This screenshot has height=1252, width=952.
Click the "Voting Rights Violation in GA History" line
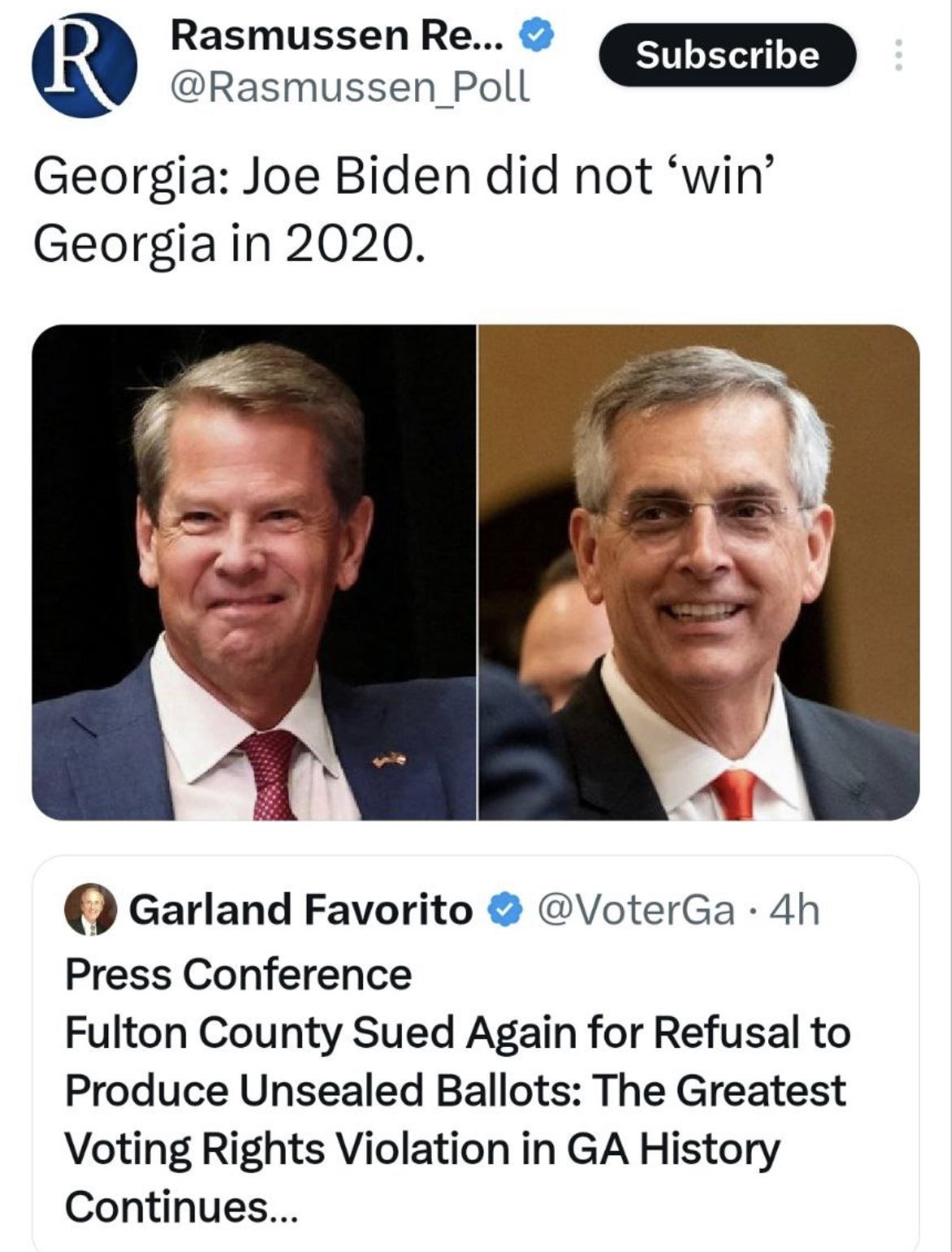(421, 1149)
